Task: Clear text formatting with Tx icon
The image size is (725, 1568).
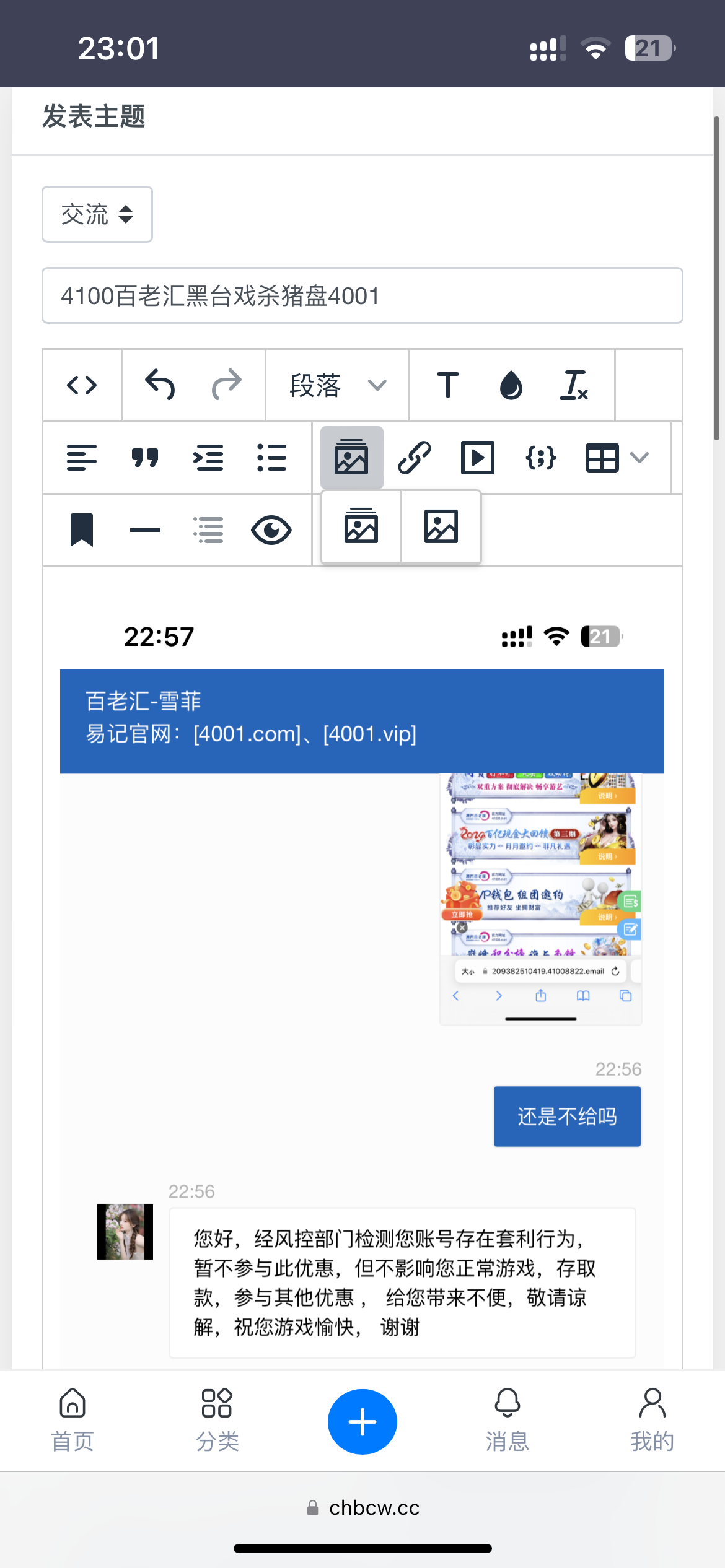Action: point(574,385)
